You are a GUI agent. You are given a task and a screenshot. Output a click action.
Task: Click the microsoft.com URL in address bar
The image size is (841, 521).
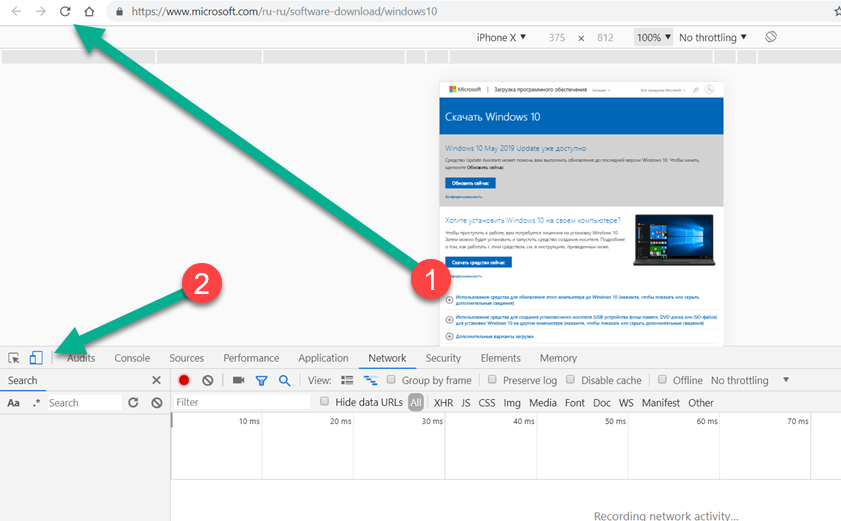click(284, 11)
